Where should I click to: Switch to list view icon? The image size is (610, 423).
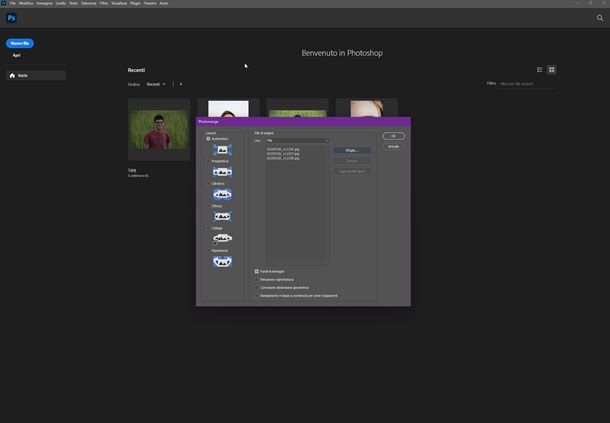click(x=540, y=70)
